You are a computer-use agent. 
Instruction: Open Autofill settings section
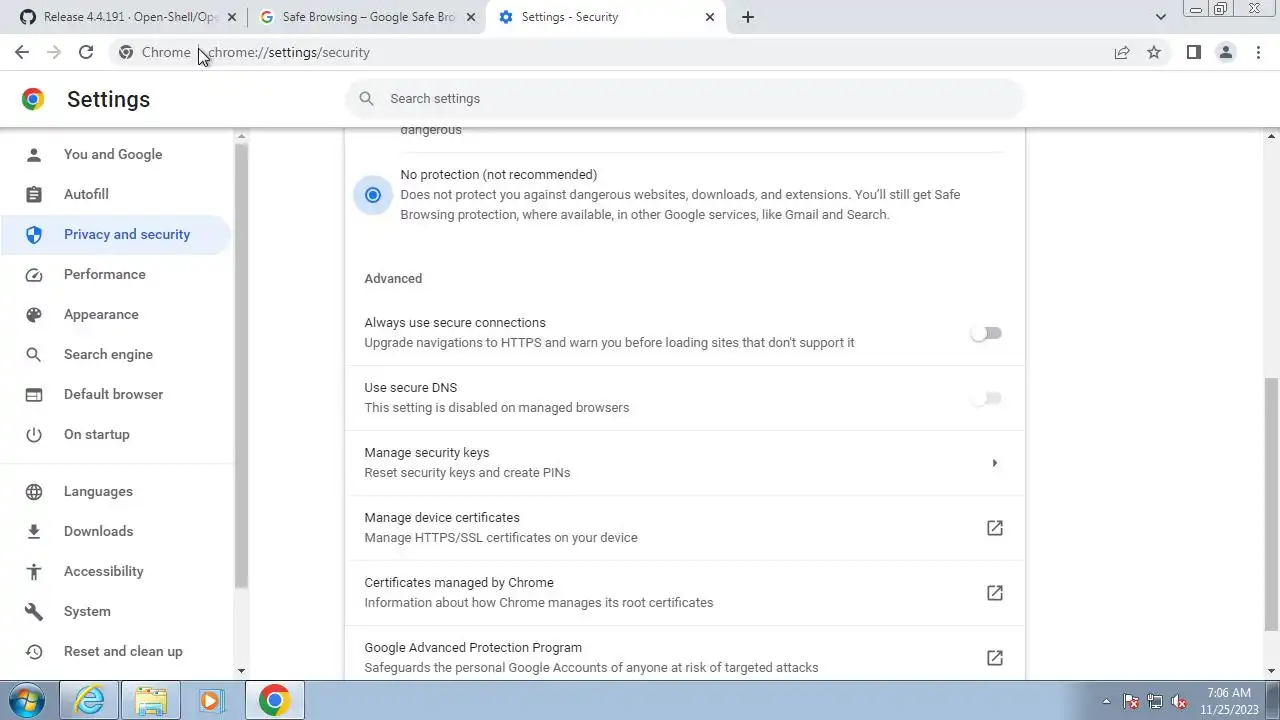[116, 194]
